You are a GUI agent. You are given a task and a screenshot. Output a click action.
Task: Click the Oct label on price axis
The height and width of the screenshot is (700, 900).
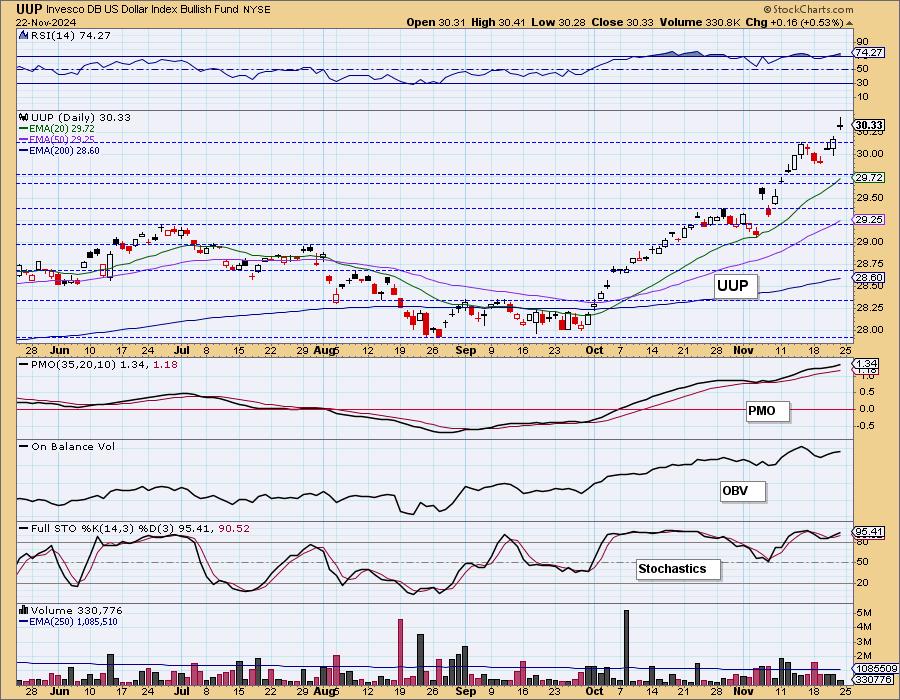click(594, 351)
